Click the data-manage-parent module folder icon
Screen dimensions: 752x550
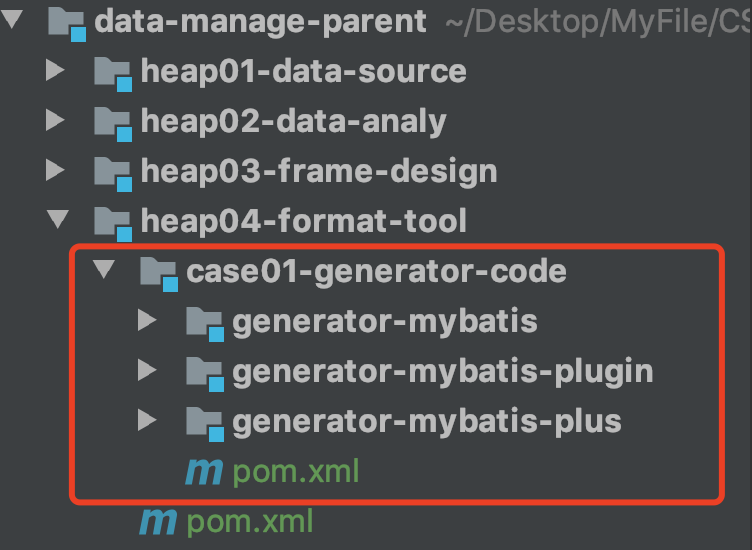click(67, 22)
